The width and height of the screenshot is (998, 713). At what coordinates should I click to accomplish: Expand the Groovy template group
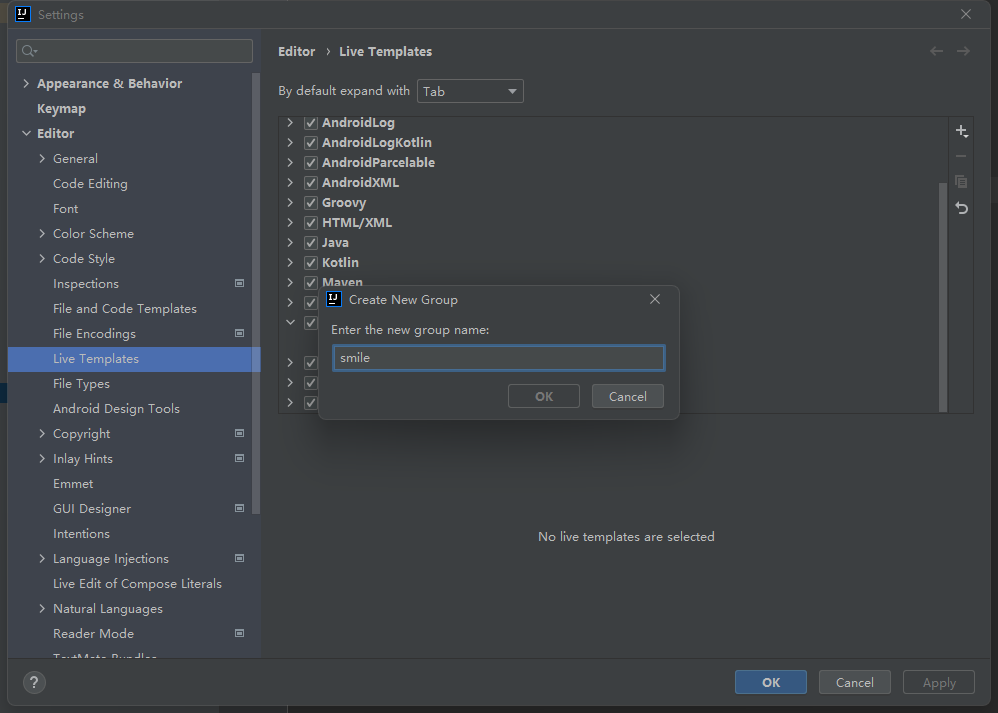[290, 202]
